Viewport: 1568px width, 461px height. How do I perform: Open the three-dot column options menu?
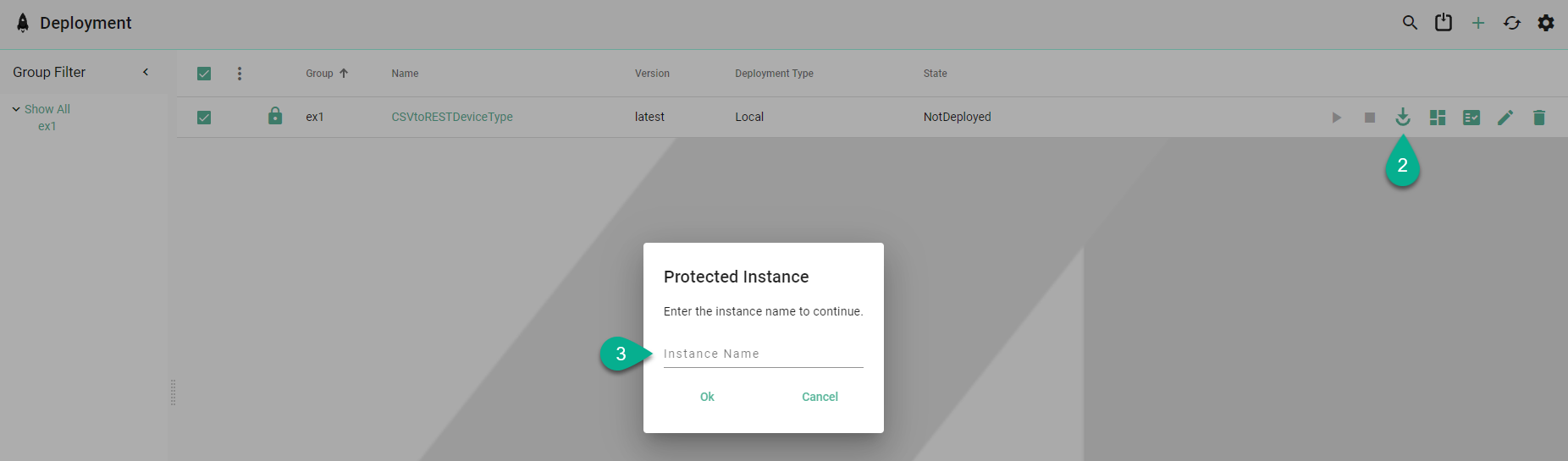[240, 74]
